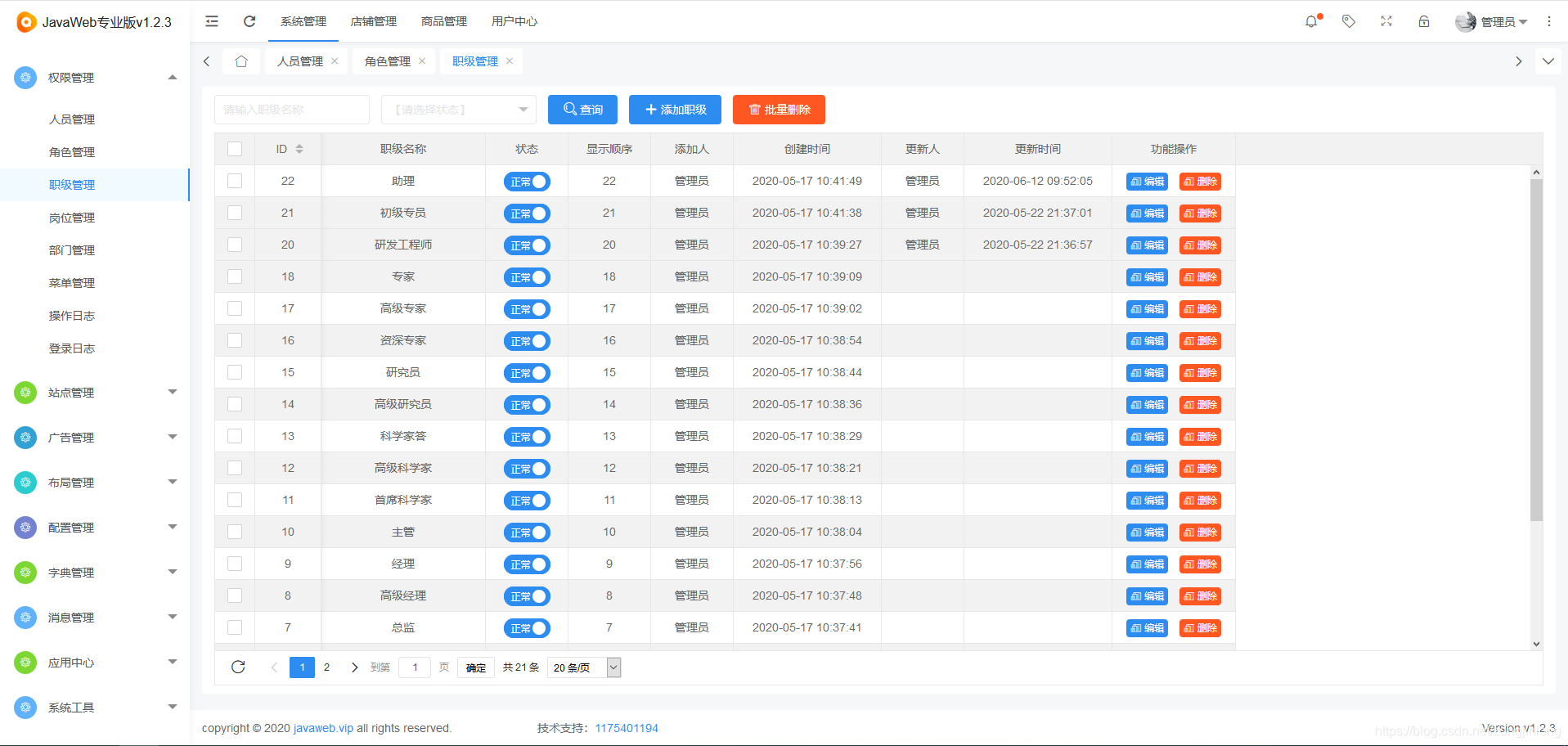Expand the 布局管理 sidebar group
Viewport: 1568px width, 746px height.
pyautogui.click(x=173, y=483)
